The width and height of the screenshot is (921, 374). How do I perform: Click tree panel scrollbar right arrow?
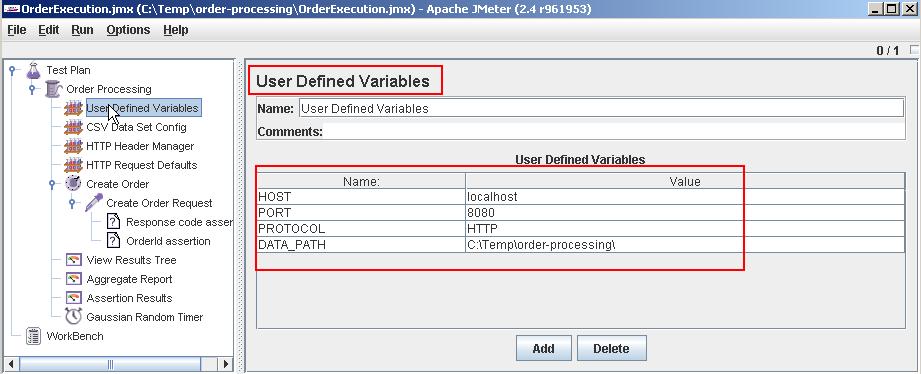click(x=225, y=365)
